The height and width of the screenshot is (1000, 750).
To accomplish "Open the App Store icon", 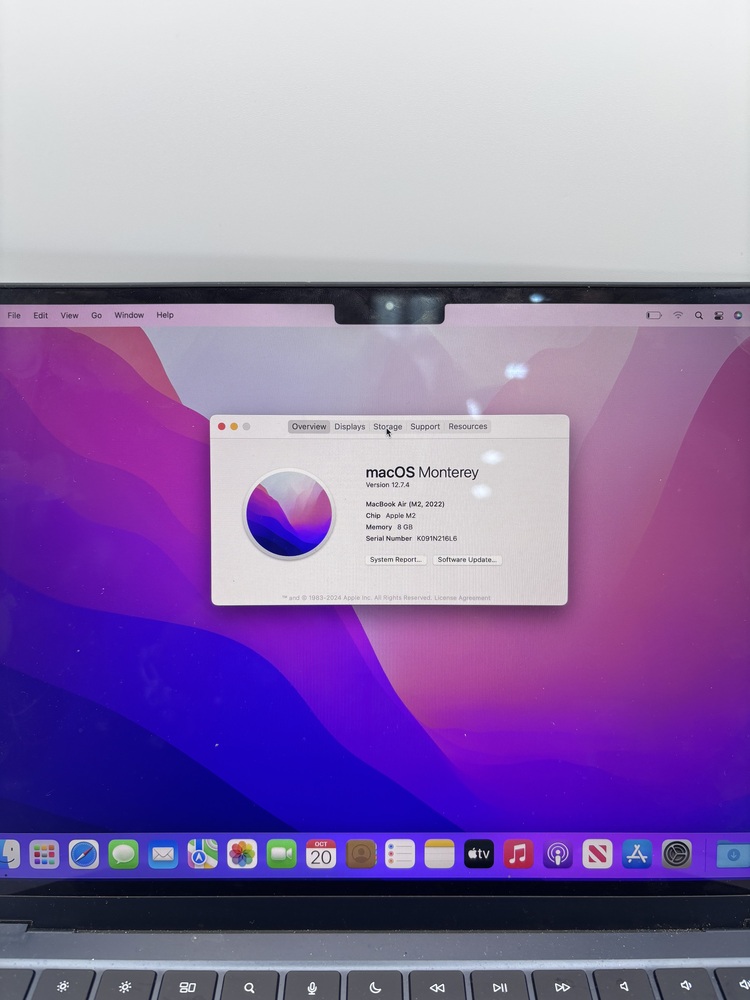I will click(x=637, y=854).
